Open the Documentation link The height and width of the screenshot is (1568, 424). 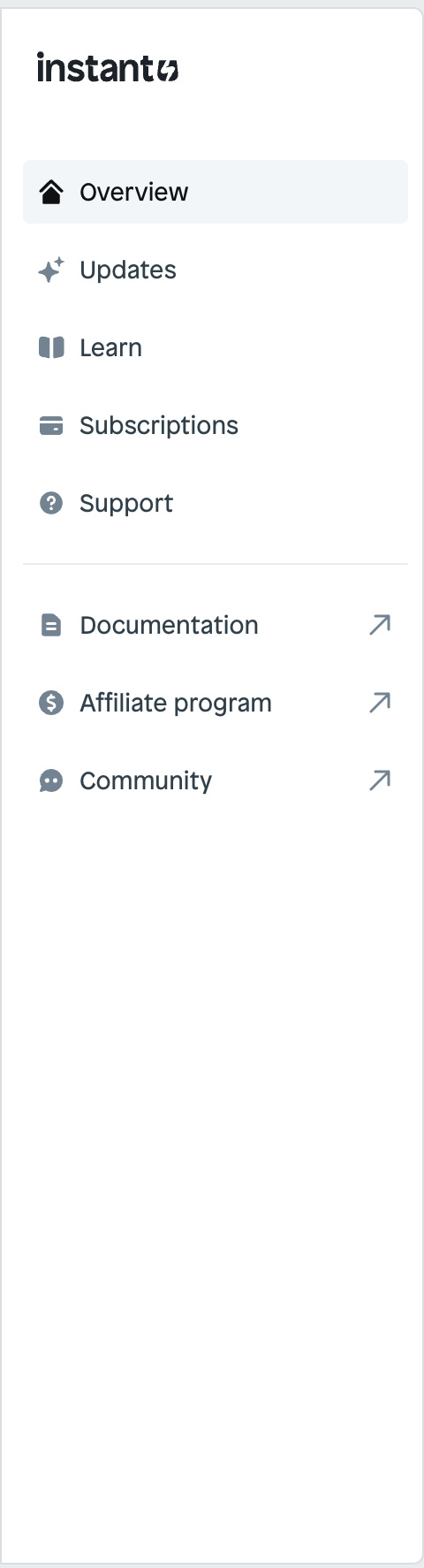216,625
